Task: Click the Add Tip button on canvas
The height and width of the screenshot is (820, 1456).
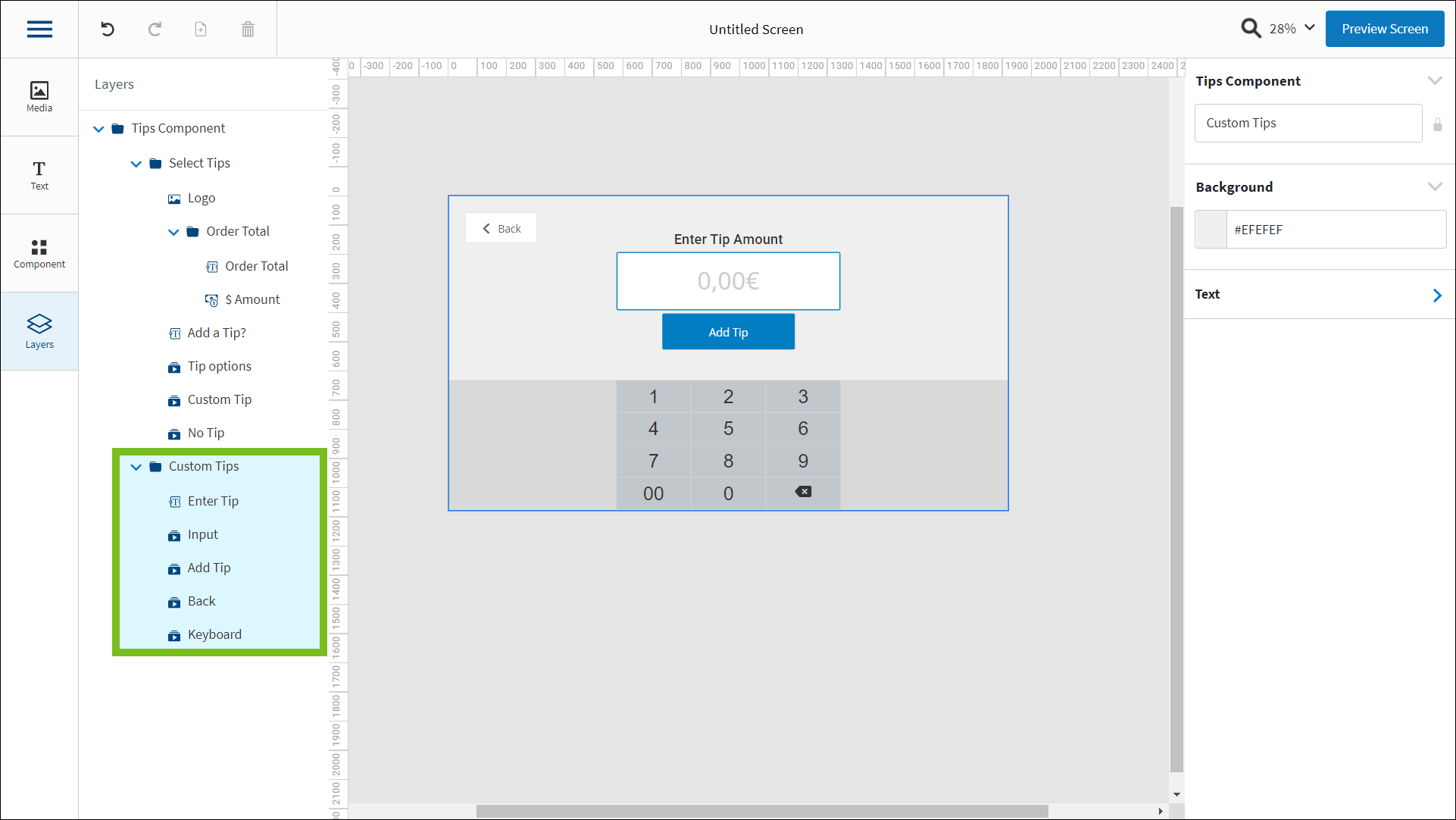Action: (x=728, y=332)
